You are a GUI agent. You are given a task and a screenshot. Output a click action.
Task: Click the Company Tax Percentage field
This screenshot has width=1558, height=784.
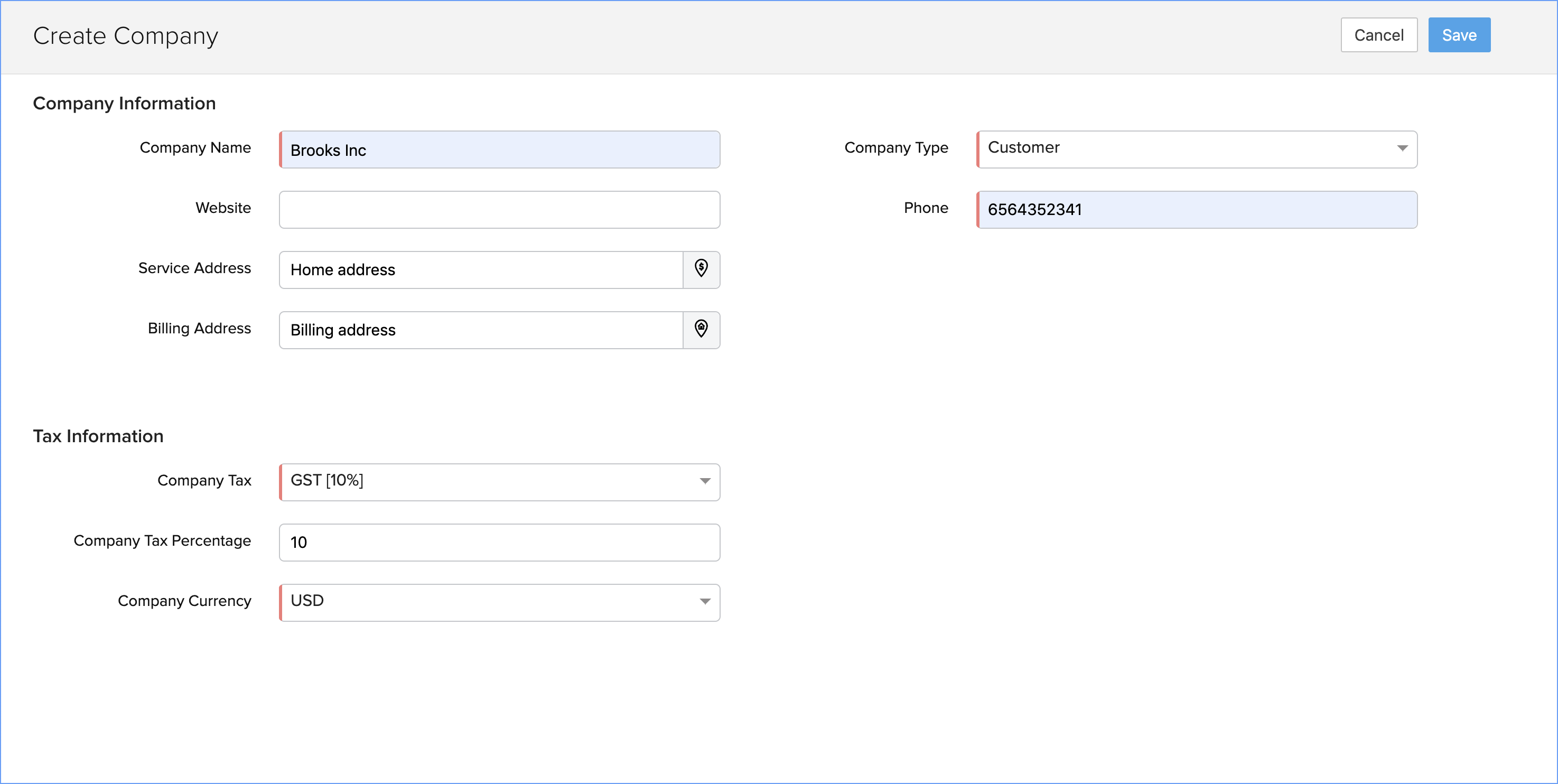[x=500, y=543]
